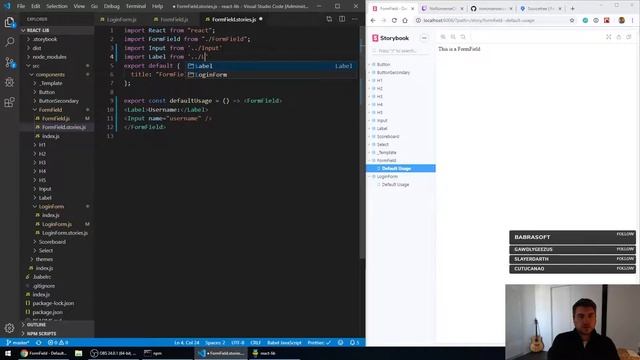Follow BABRASOFT in the overlay
Viewport: 640px width, 360px height.
tap(625, 234)
